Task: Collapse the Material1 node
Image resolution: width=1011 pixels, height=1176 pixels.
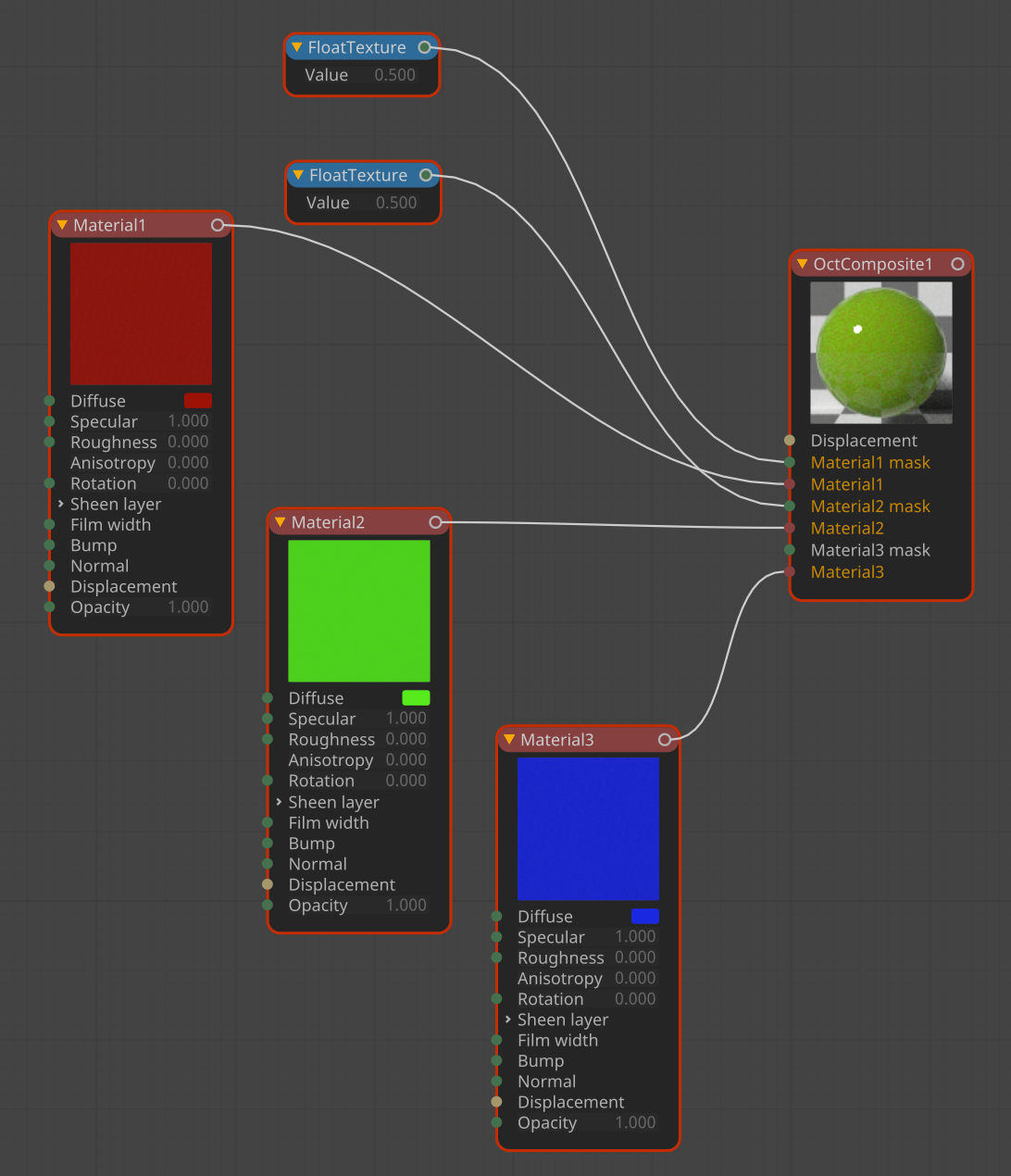Action: [62, 225]
